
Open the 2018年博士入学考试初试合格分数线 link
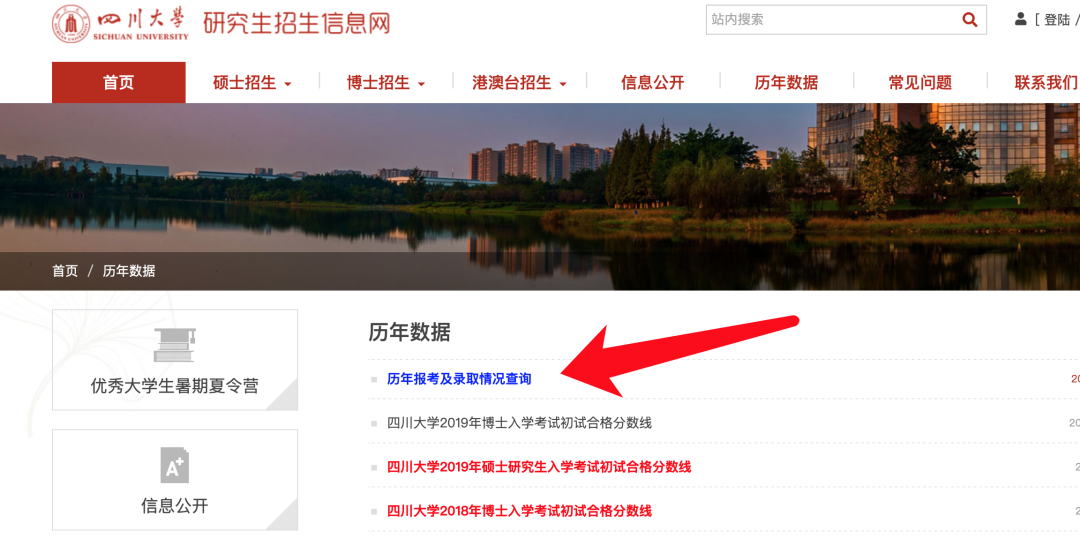coord(519,511)
